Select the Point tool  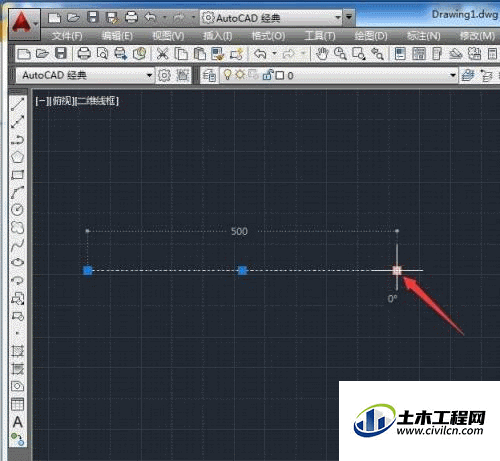[x=17, y=333]
